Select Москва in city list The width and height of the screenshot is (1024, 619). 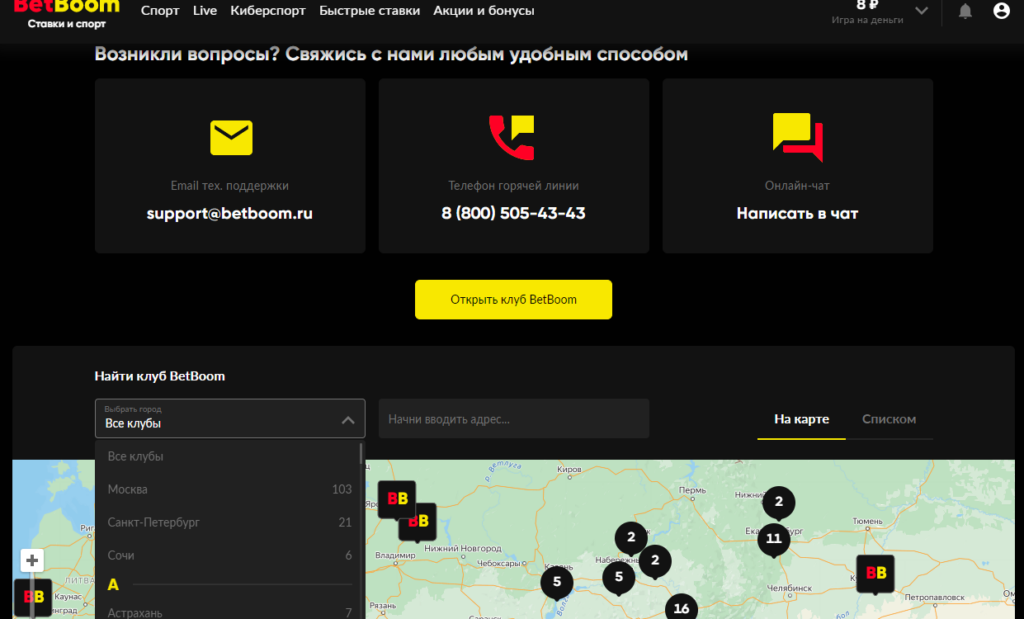(228, 489)
